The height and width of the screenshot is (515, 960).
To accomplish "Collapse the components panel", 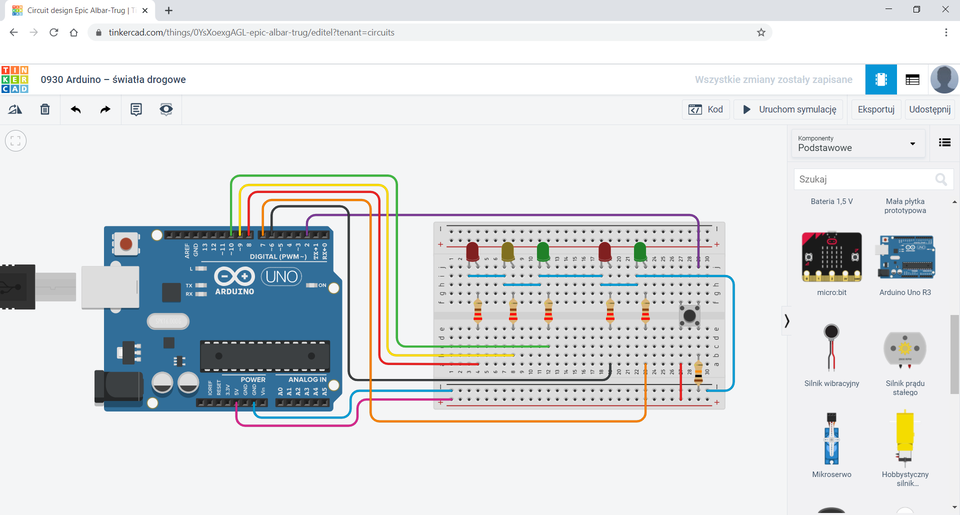I will coord(787,321).
